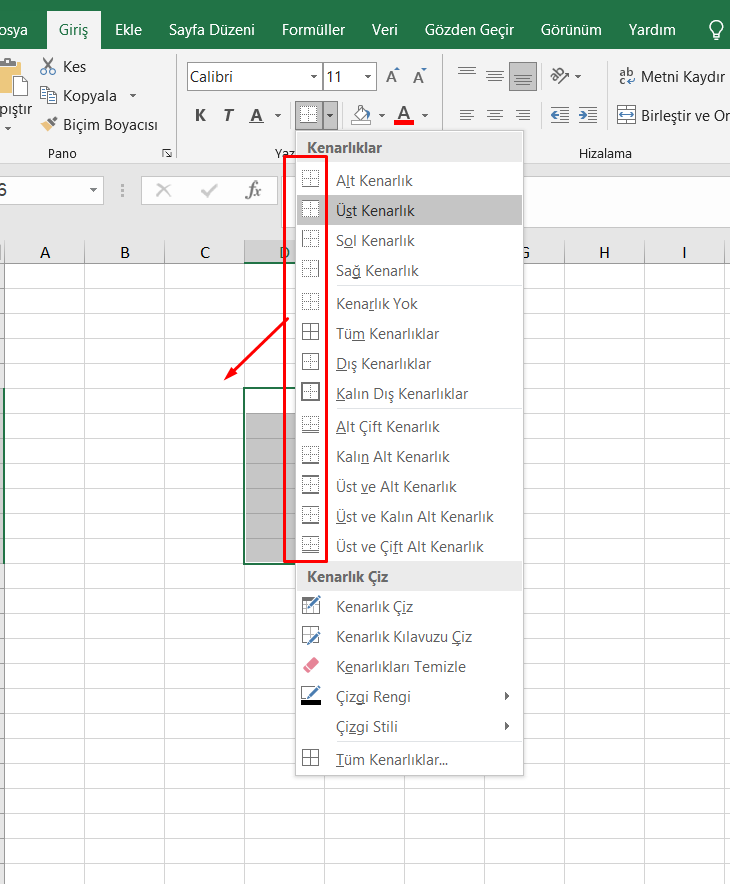
Task: Choose Sağ Kenarlık from borders menu
Action: (x=409, y=270)
